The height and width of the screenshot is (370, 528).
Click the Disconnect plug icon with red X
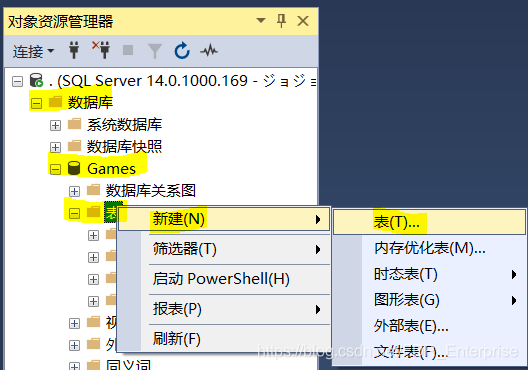tap(101, 50)
